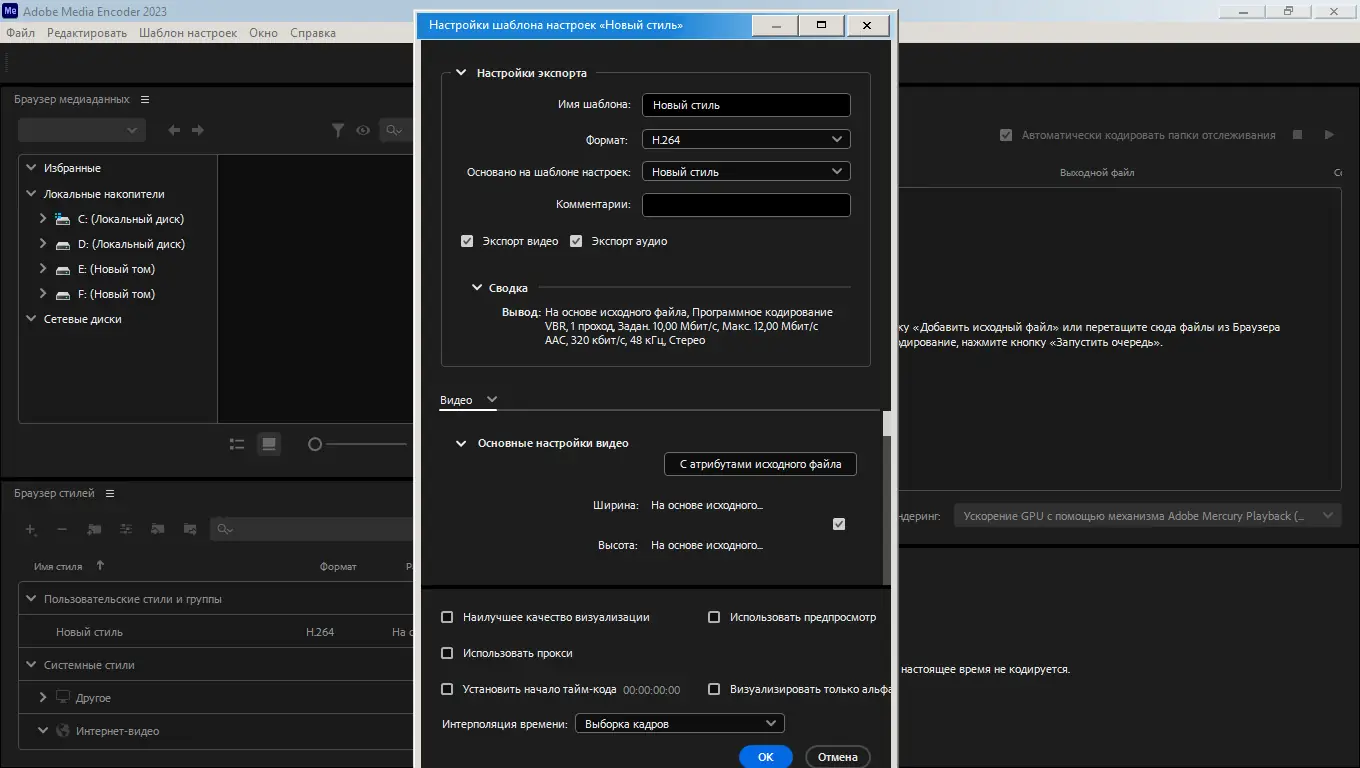Viewport: 1360px width, 768px height.
Task: Uncheck the Экспорт видео checkbox
Action: (467, 241)
